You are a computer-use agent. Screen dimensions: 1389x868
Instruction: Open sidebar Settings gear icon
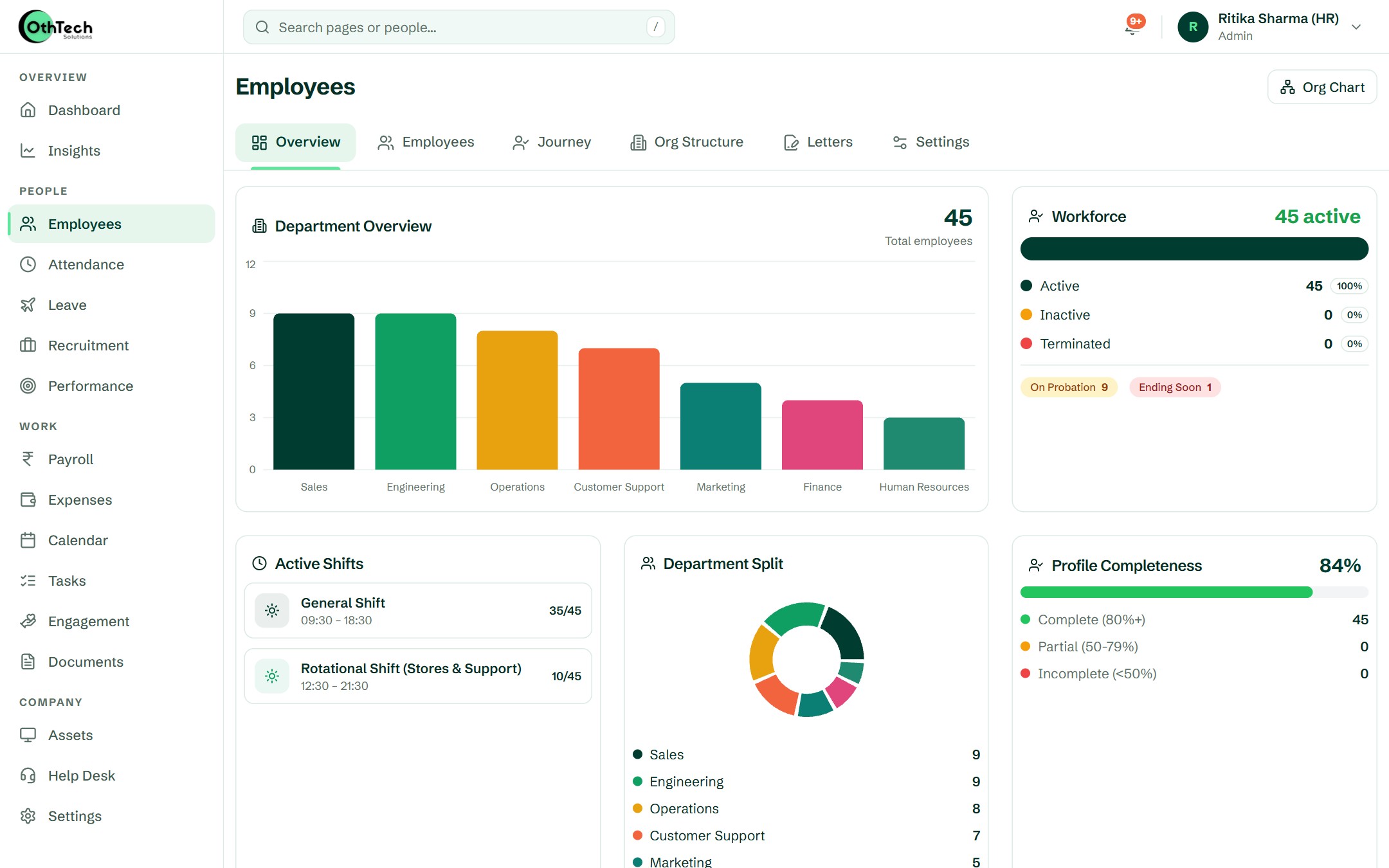[x=28, y=816]
